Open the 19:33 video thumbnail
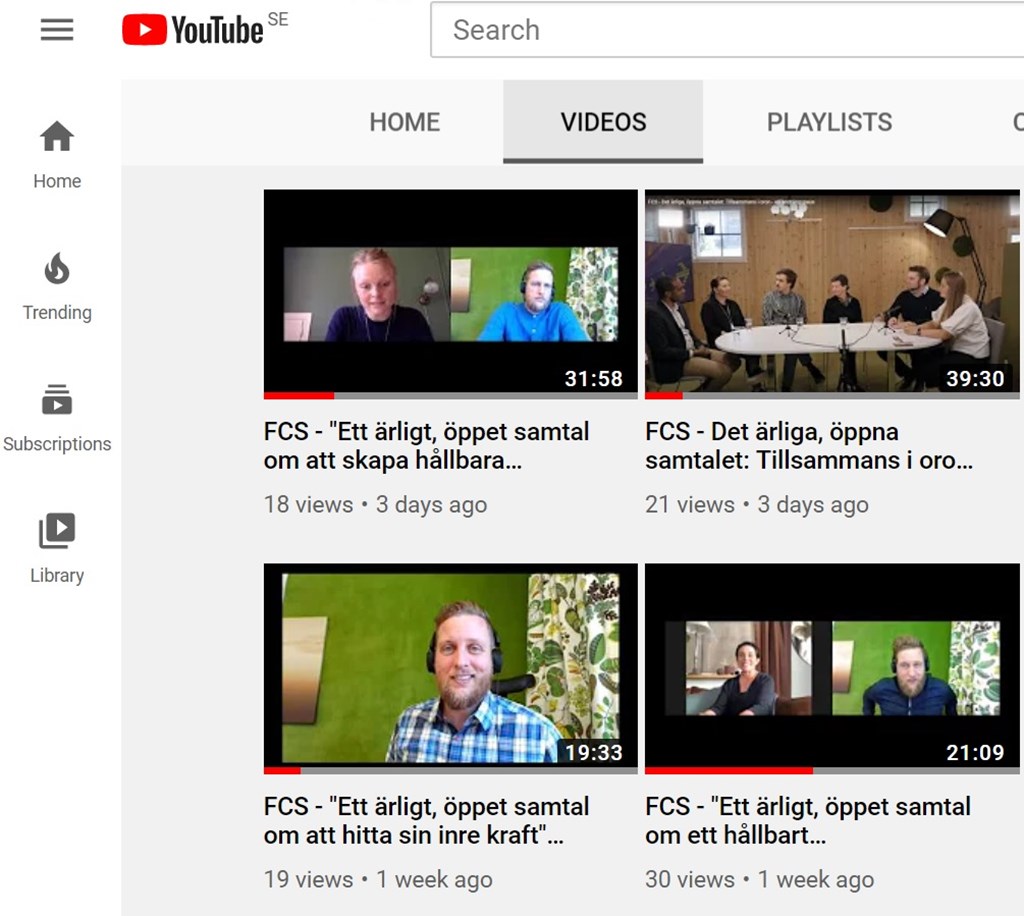Viewport: 1024px width, 916px height. (x=450, y=665)
